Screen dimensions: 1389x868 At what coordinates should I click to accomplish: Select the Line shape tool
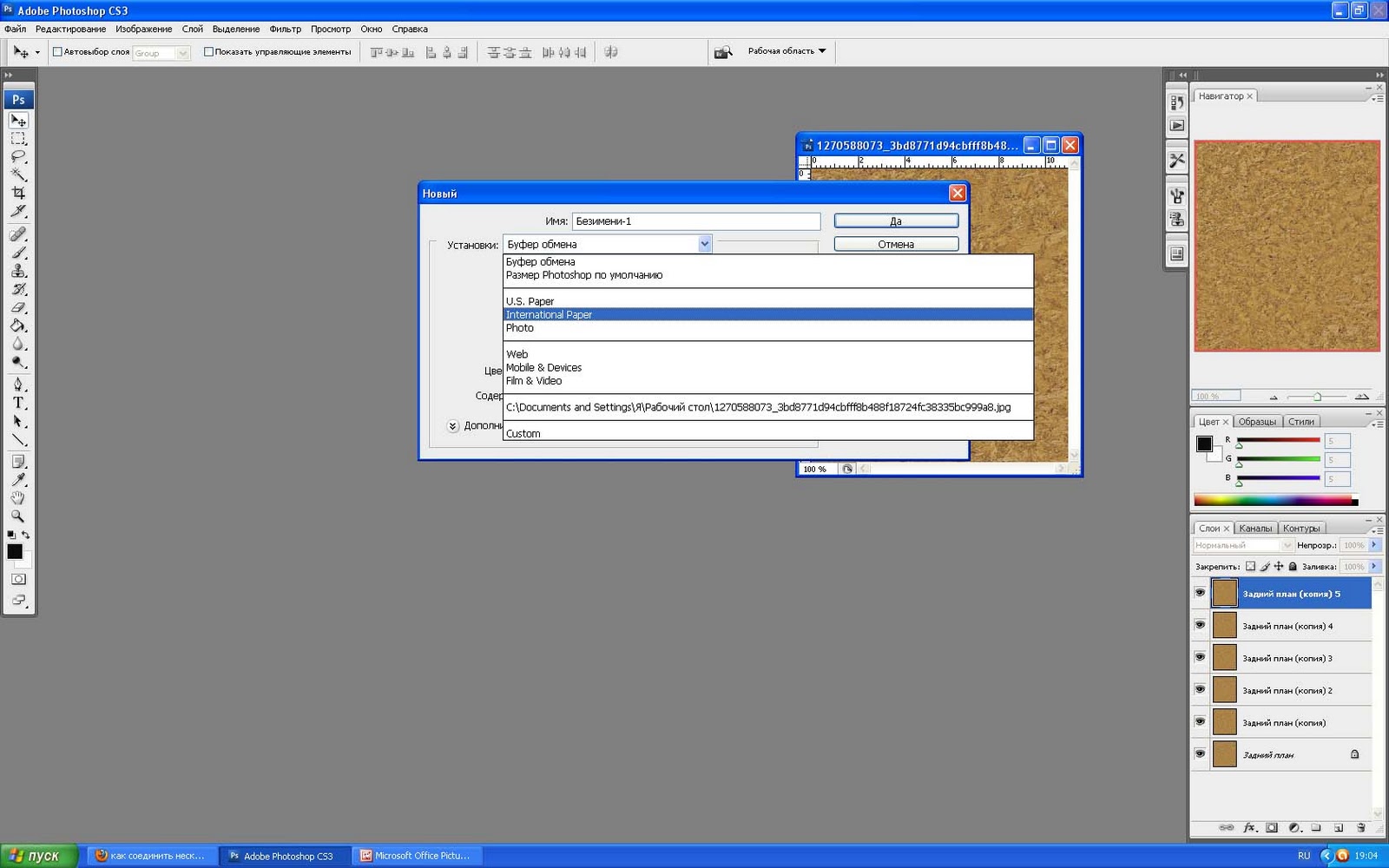(18, 439)
